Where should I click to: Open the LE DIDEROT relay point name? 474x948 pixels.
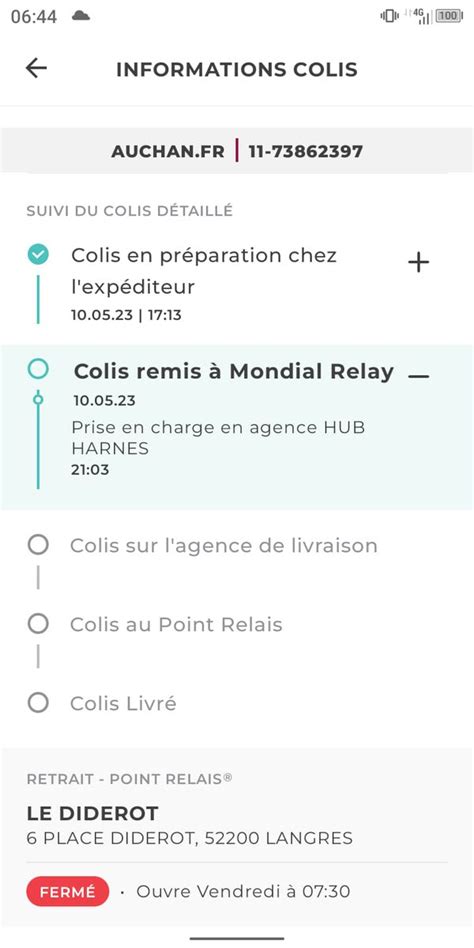coord(93,813)
